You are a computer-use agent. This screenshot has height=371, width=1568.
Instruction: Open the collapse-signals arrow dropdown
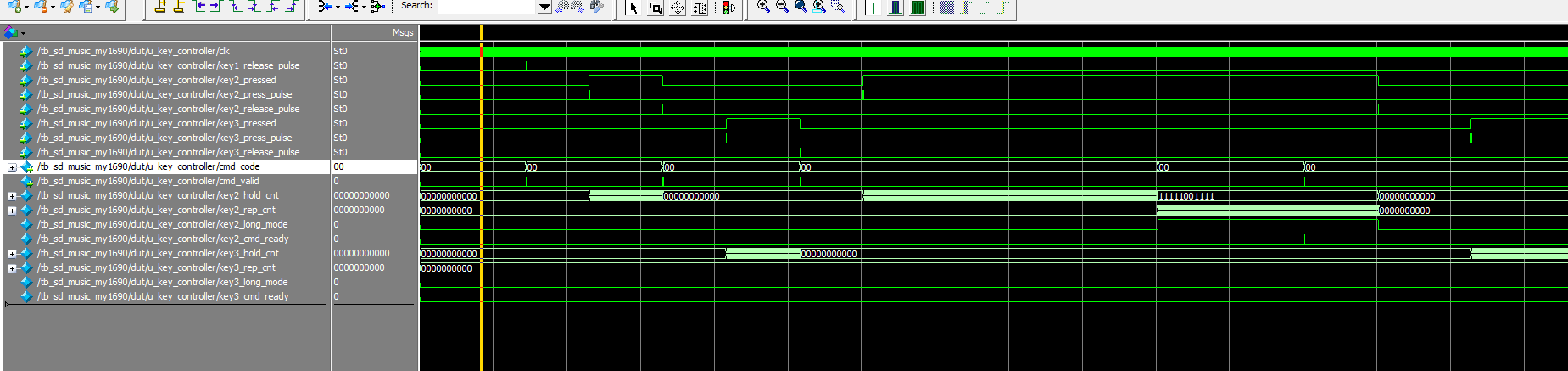point(338,7)
